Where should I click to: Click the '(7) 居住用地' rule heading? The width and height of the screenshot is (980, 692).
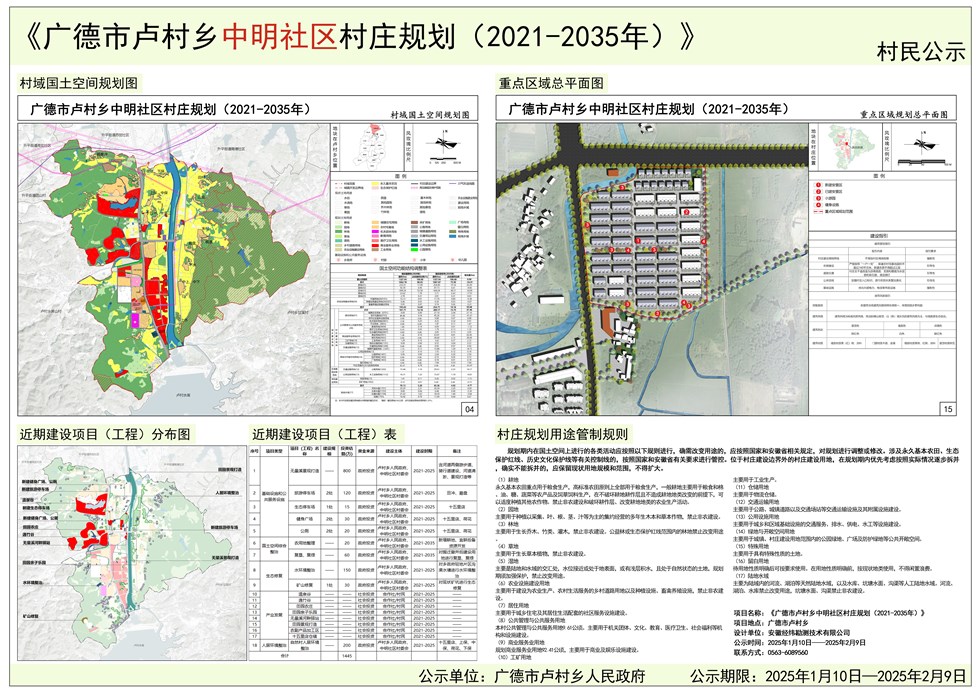(x=512, y=606)
